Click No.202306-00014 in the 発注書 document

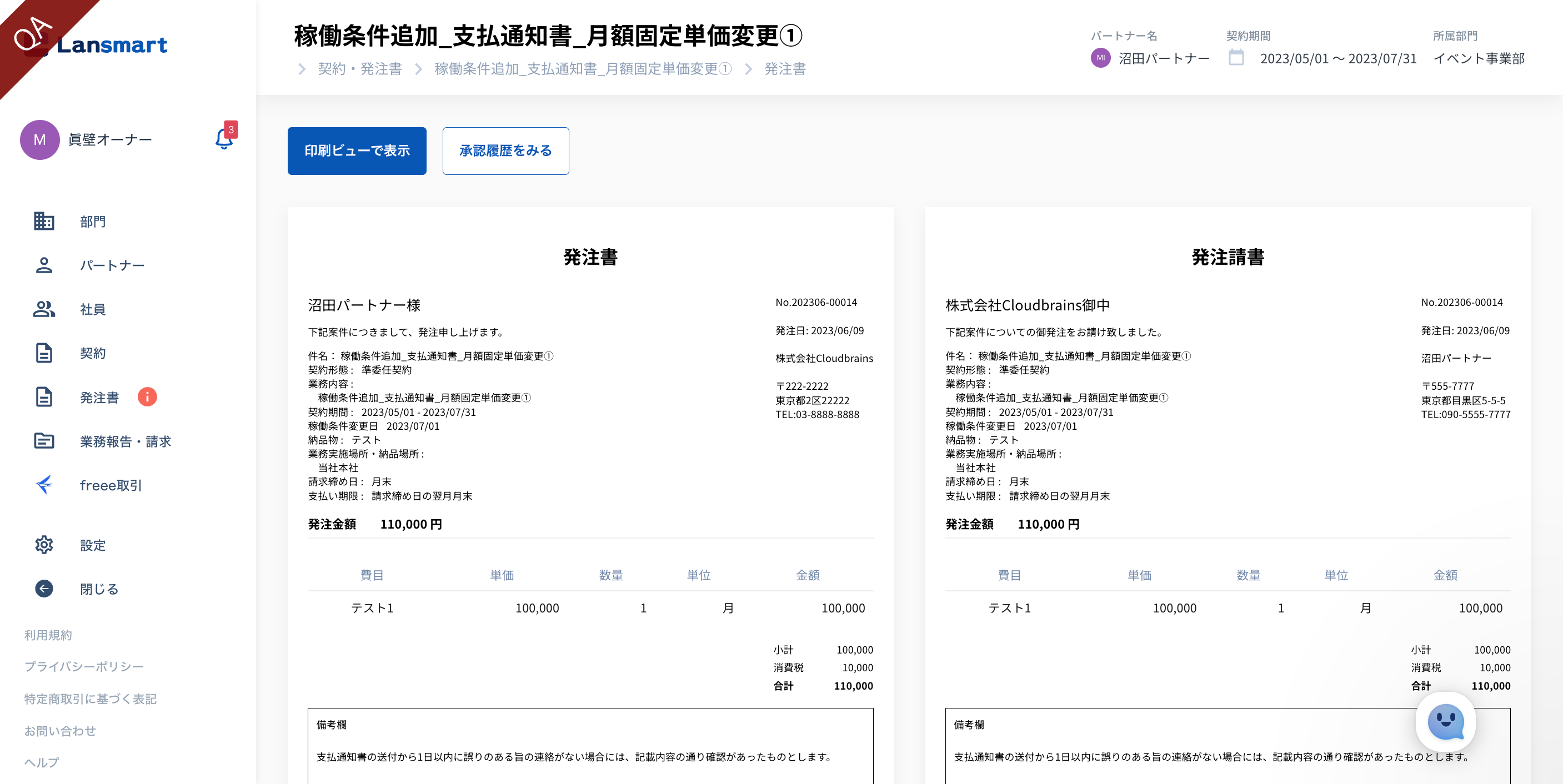[816, 302]
